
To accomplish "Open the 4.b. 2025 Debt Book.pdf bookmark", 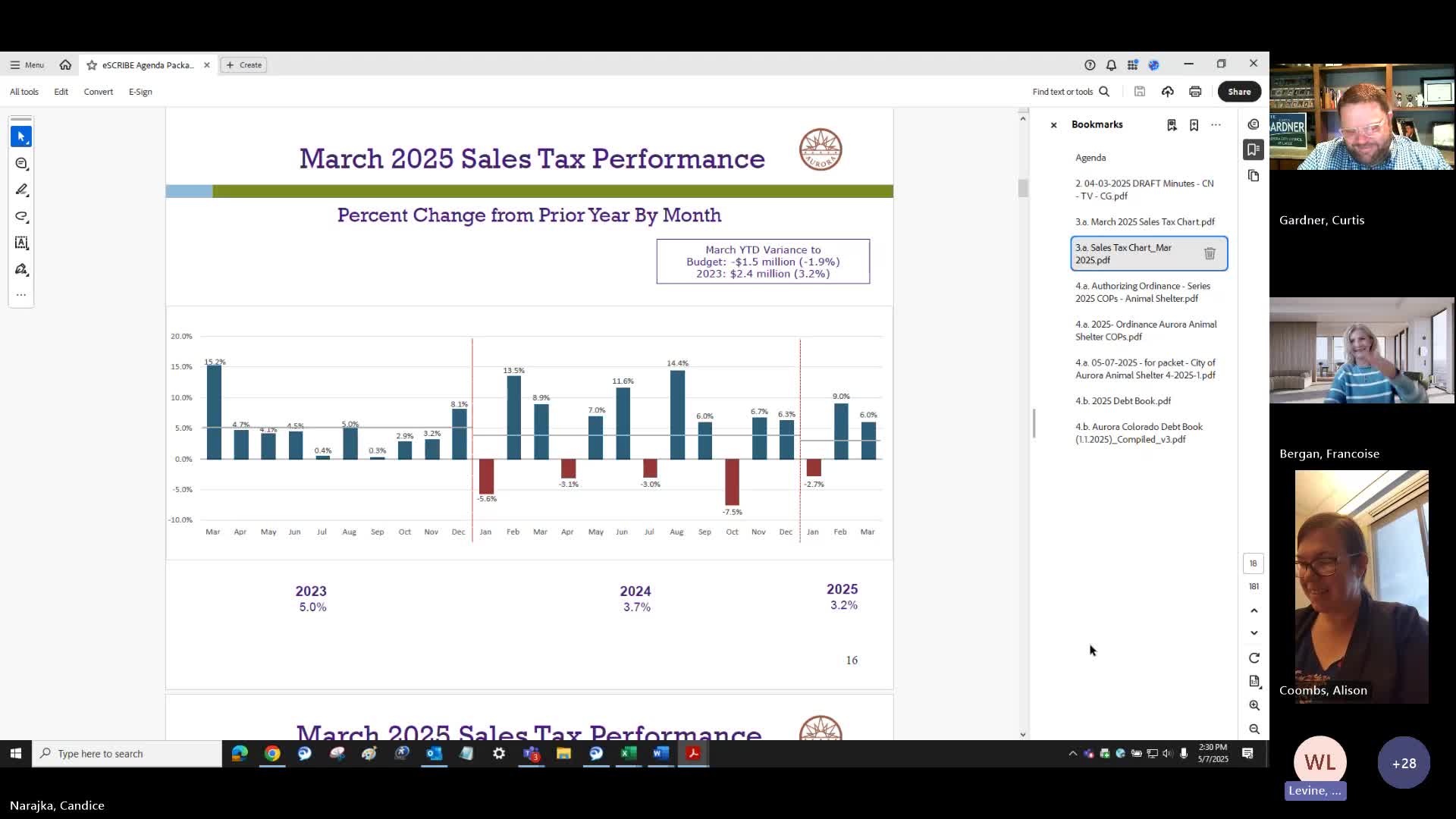I will point(1122,401).
